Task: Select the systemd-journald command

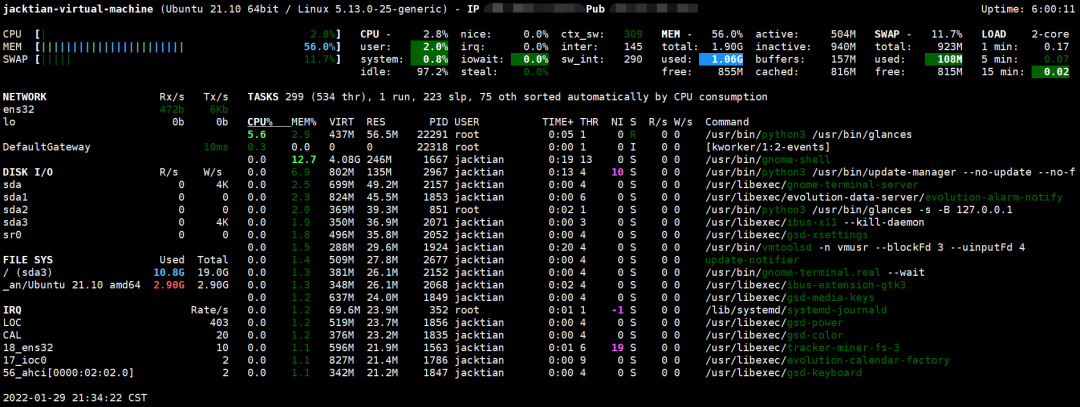Action: coord(796,311)
